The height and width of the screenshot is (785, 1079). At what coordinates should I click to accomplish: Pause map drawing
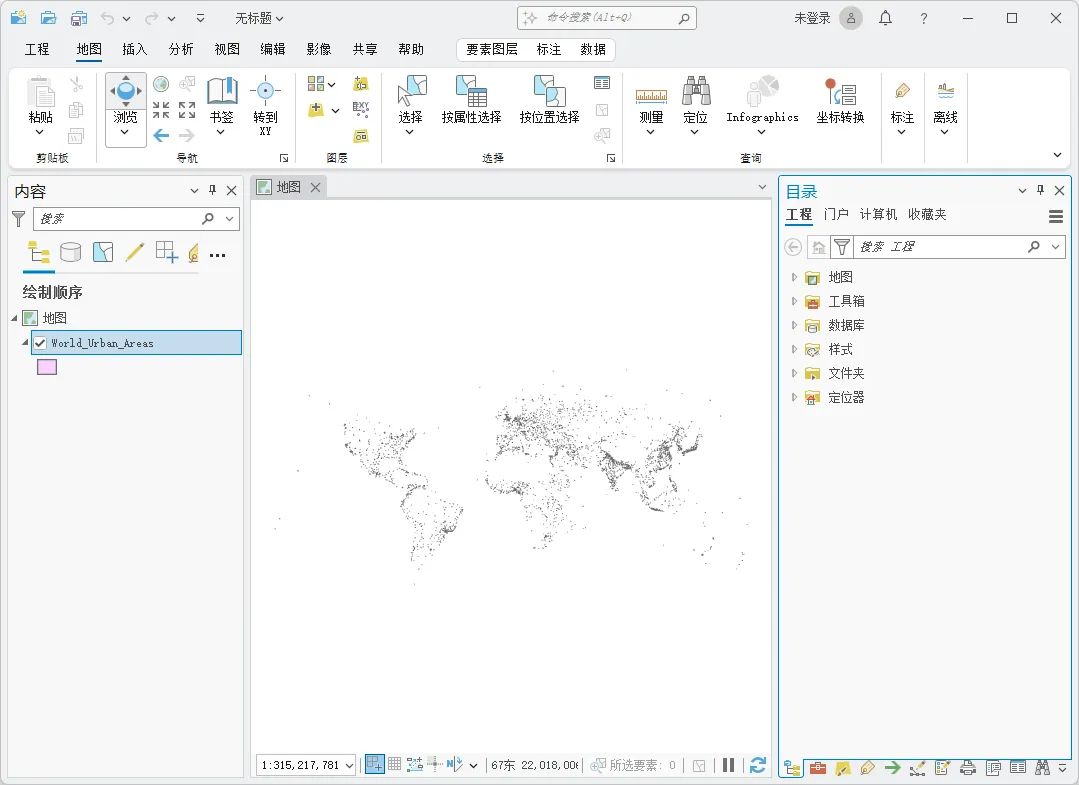(729, 764)
